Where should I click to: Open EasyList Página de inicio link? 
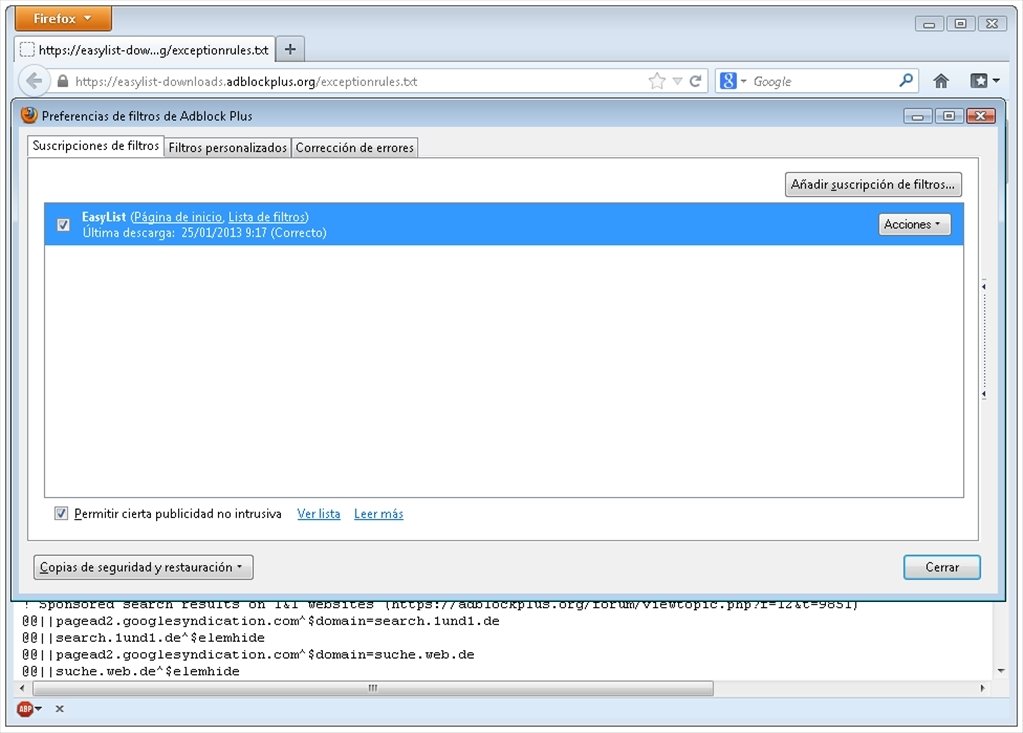(177, 217)
